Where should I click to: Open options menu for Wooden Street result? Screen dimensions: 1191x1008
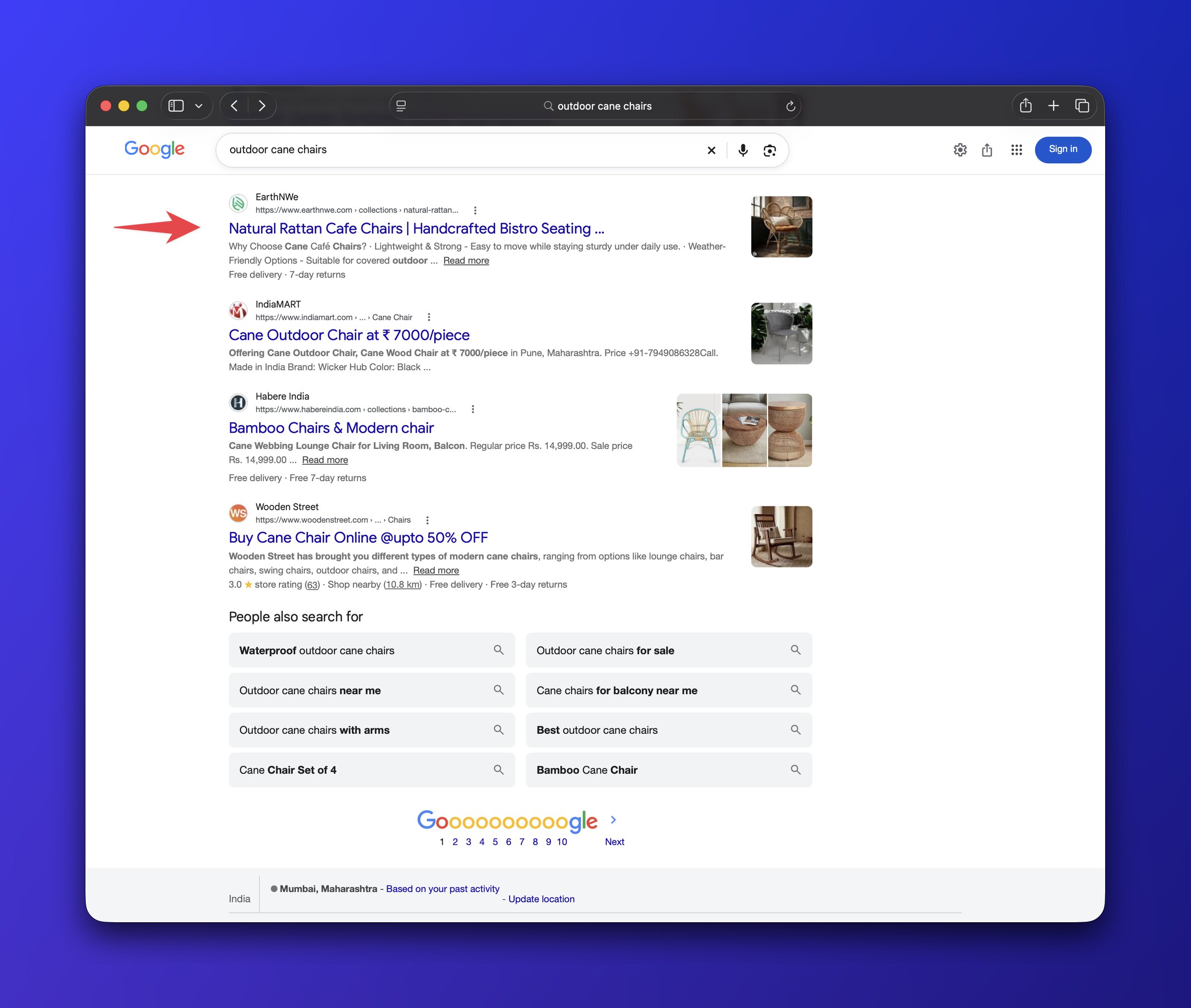(427, 520)
